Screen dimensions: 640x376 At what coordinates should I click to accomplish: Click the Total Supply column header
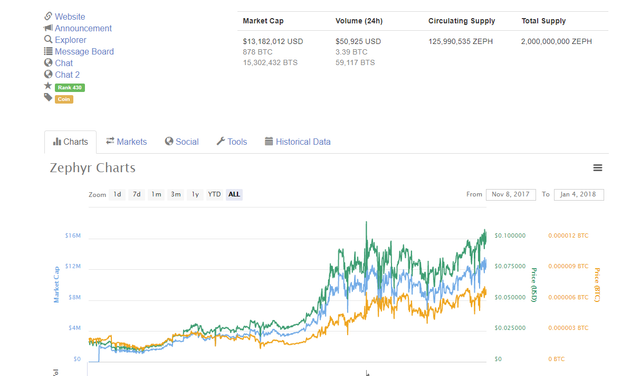point(543,21)
